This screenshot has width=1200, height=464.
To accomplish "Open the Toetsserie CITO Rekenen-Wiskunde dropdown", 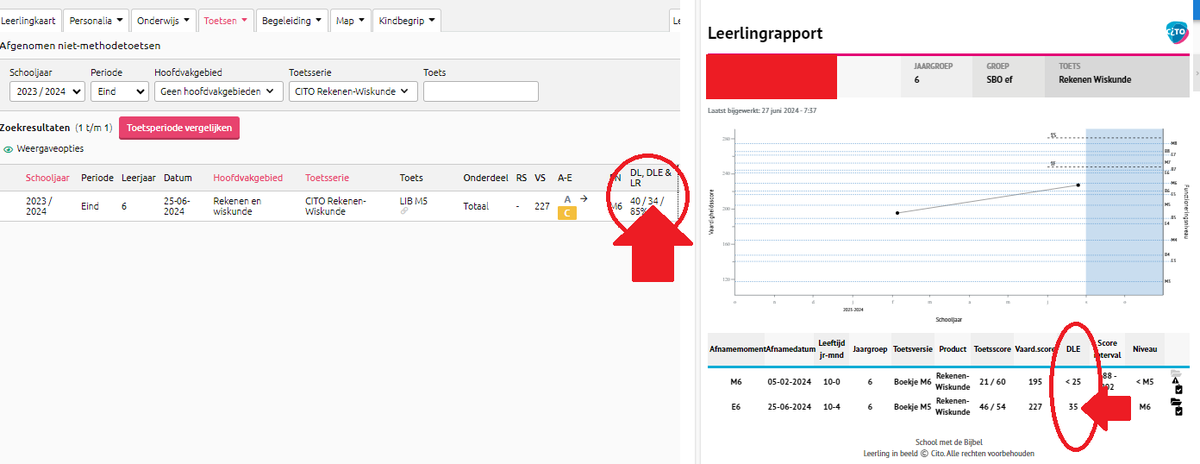I will (352, 91).
